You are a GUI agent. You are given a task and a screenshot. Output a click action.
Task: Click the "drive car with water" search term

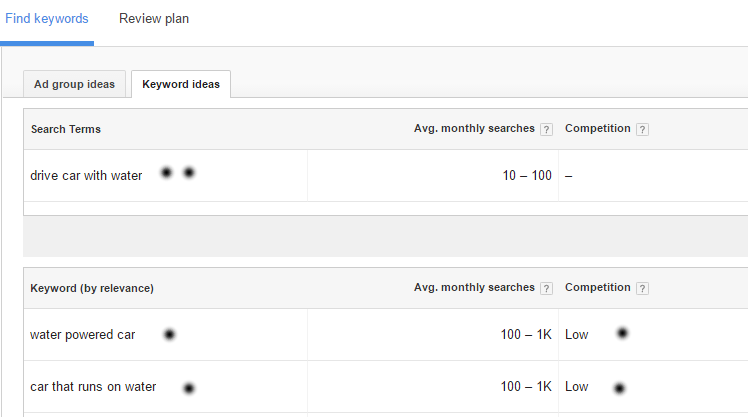tap(86, 176)
